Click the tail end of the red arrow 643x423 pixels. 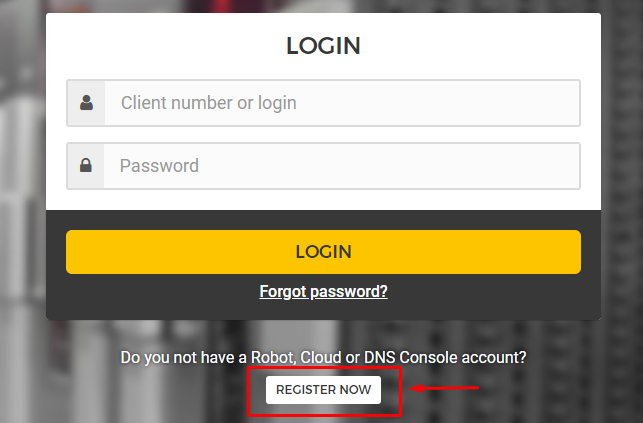coord(478,388)
